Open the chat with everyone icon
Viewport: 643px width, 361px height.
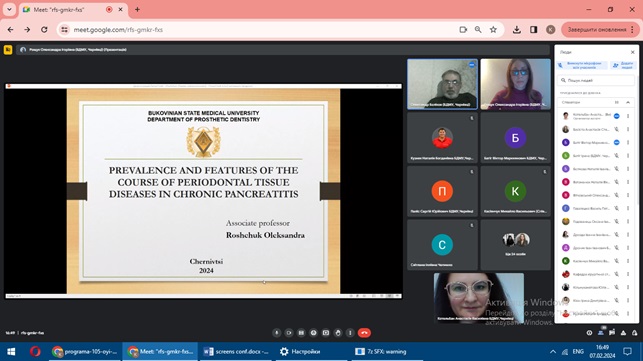point(612,333)
